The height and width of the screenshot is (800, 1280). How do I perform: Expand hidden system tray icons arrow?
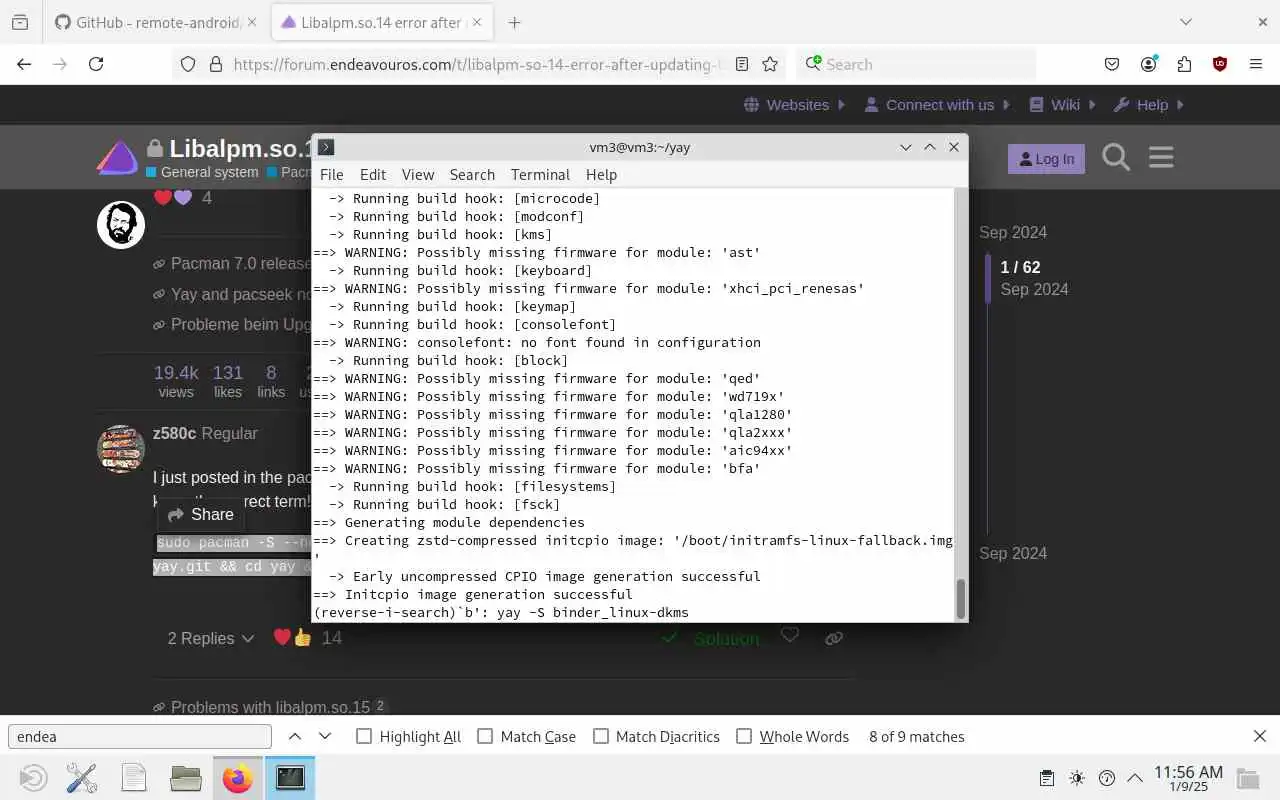[1135, 778]
